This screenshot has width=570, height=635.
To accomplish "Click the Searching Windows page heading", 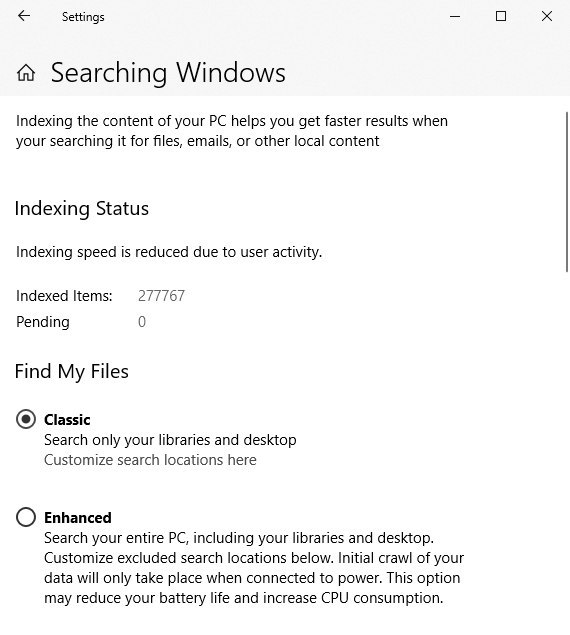I will click(x=168, y=73).
